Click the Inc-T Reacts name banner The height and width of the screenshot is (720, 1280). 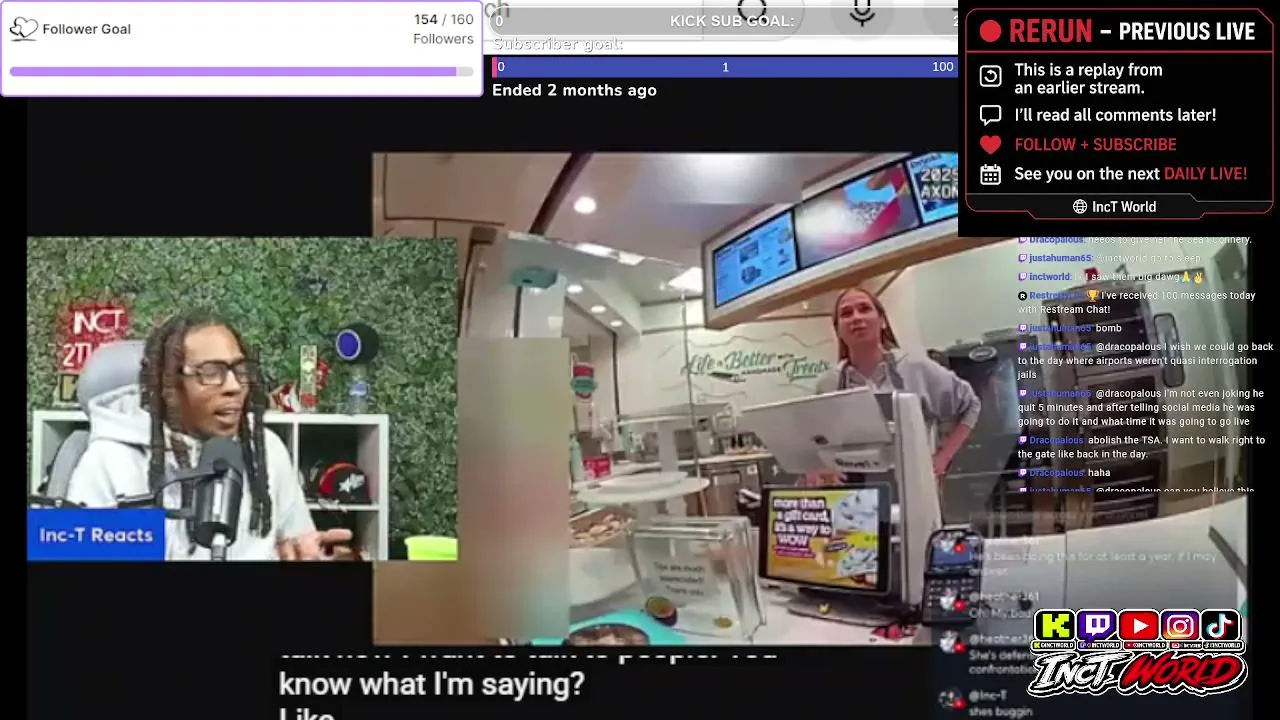(x=96, y=535)
